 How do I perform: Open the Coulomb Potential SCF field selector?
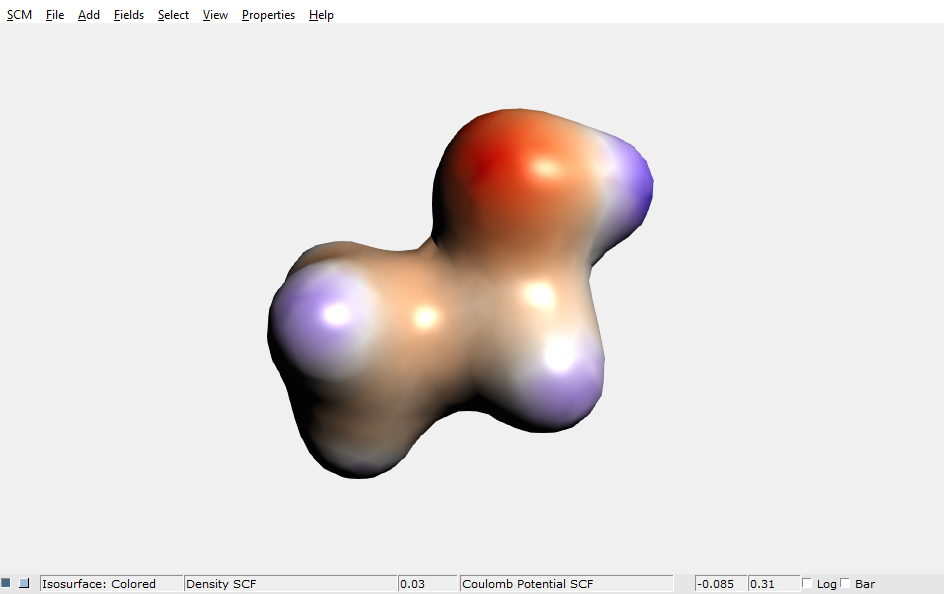[565, 583]
